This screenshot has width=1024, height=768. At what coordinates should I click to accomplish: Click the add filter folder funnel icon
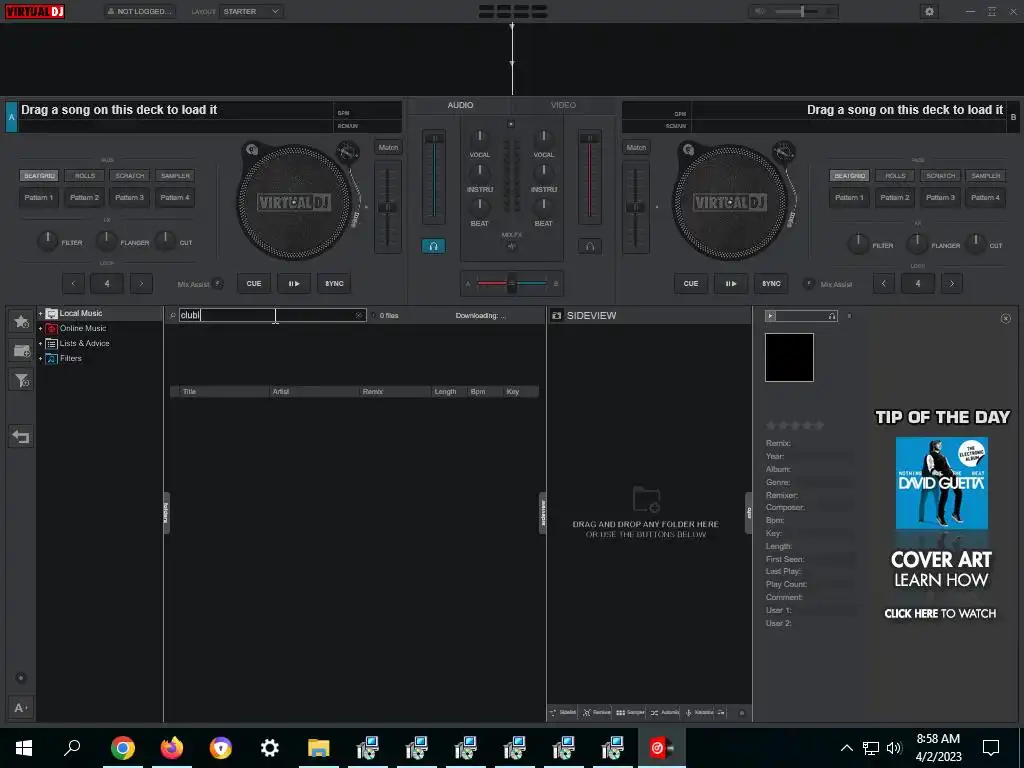[22, 380]
